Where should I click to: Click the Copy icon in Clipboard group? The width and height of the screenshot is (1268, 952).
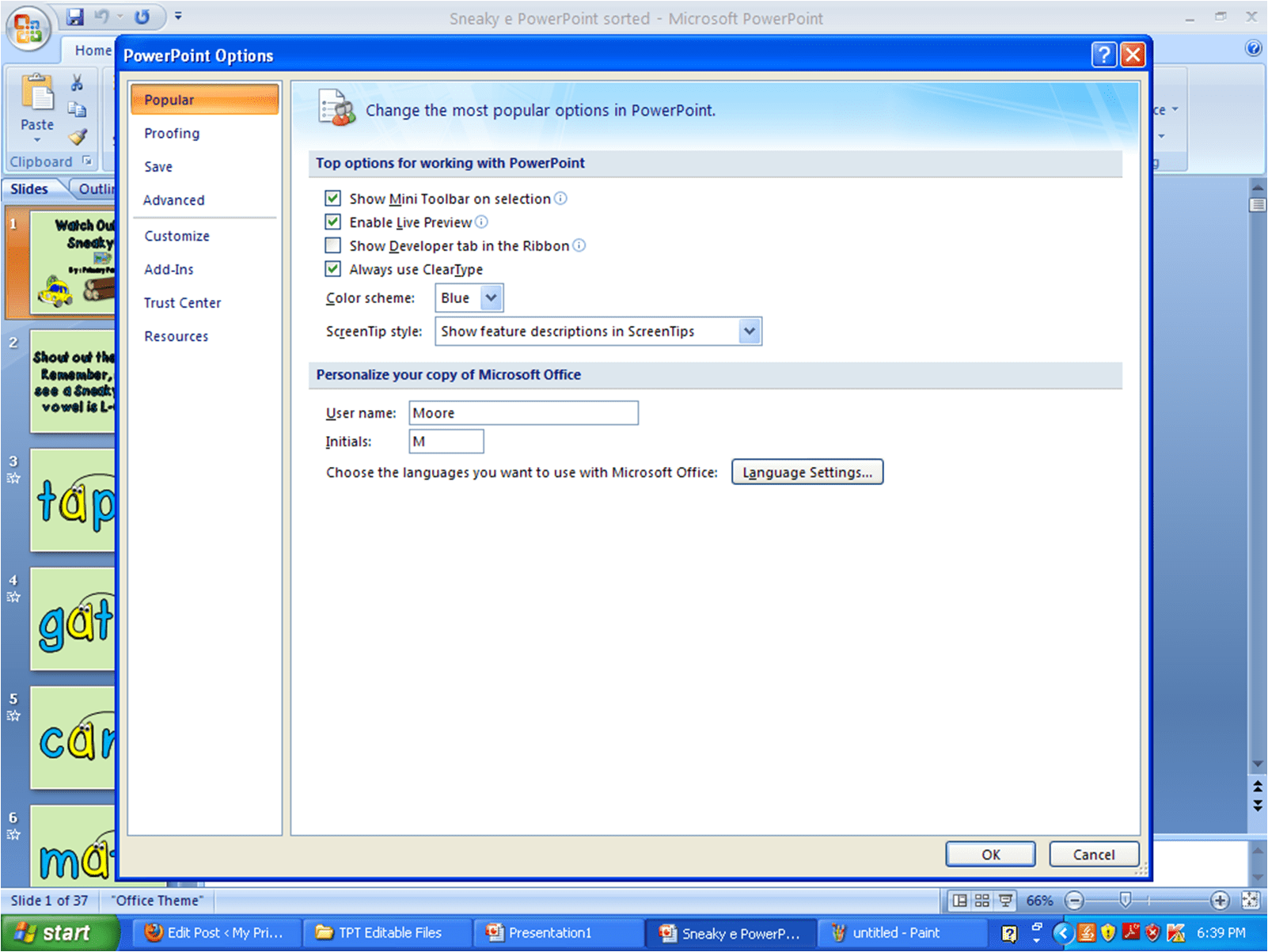tap(77, 109)
